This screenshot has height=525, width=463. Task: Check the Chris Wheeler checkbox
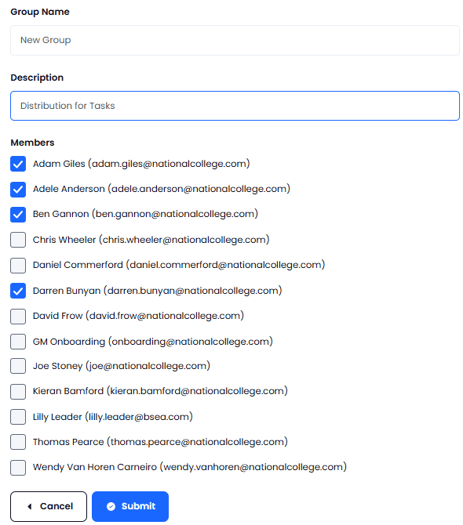point(18,240)
